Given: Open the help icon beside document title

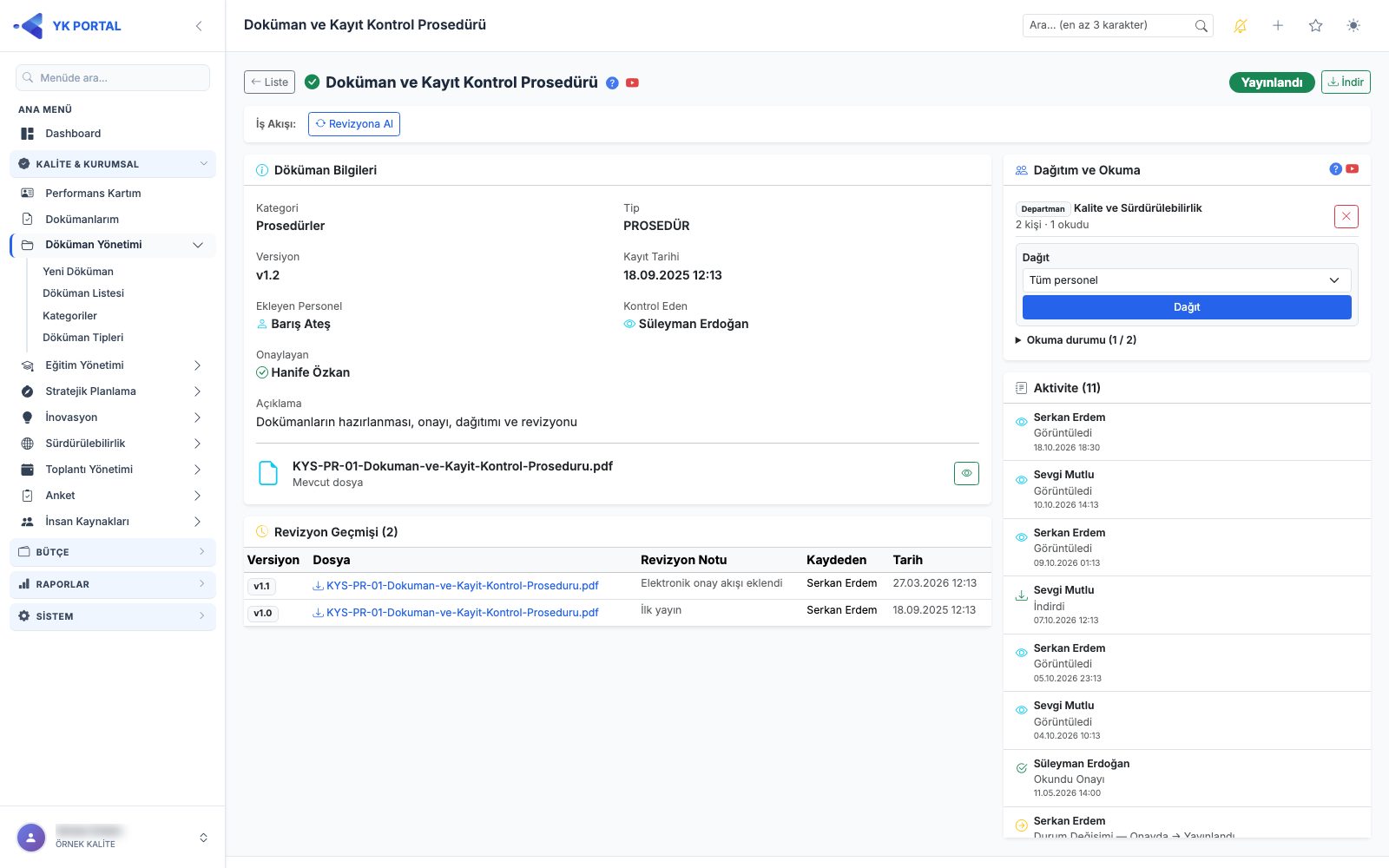Looking at the screenshot, I should (612, 83).
